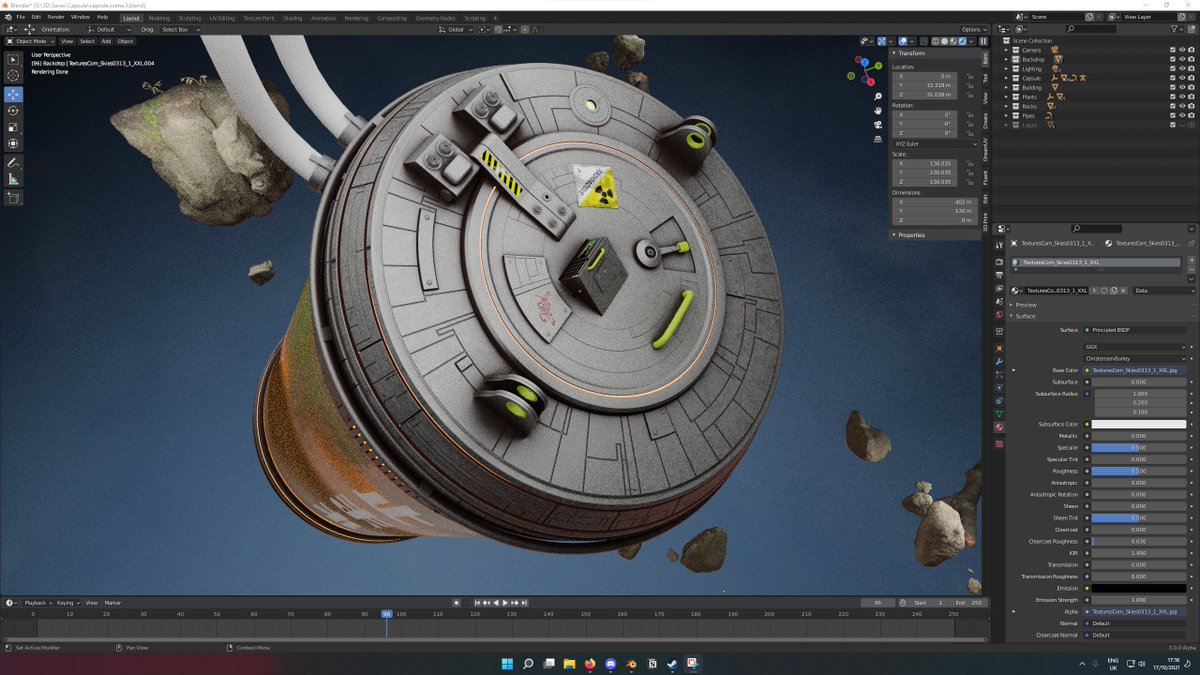The height and width of the screenshot is (675, 1200).
Task: Select the Transform tool in the left toolbar
Action: (13, 144)
